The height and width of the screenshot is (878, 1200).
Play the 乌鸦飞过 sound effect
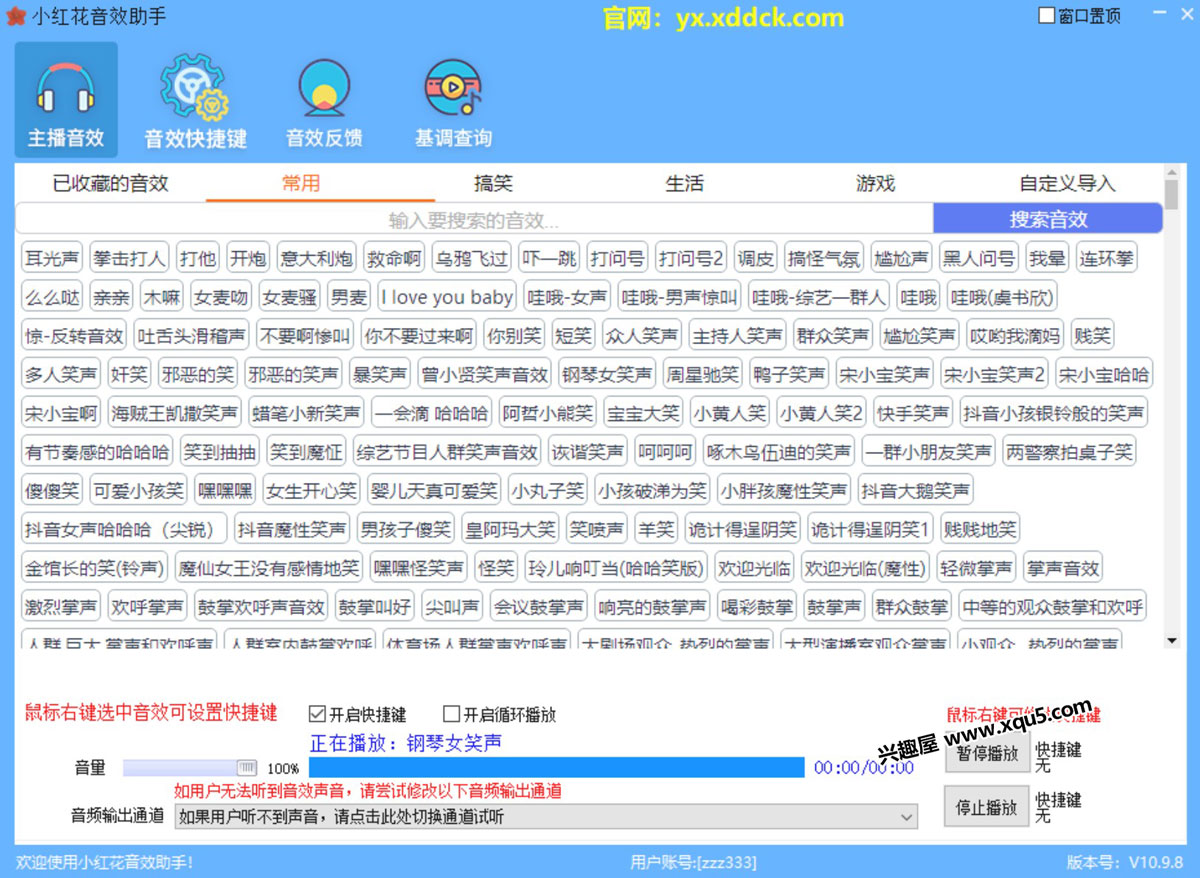point(471,258)
